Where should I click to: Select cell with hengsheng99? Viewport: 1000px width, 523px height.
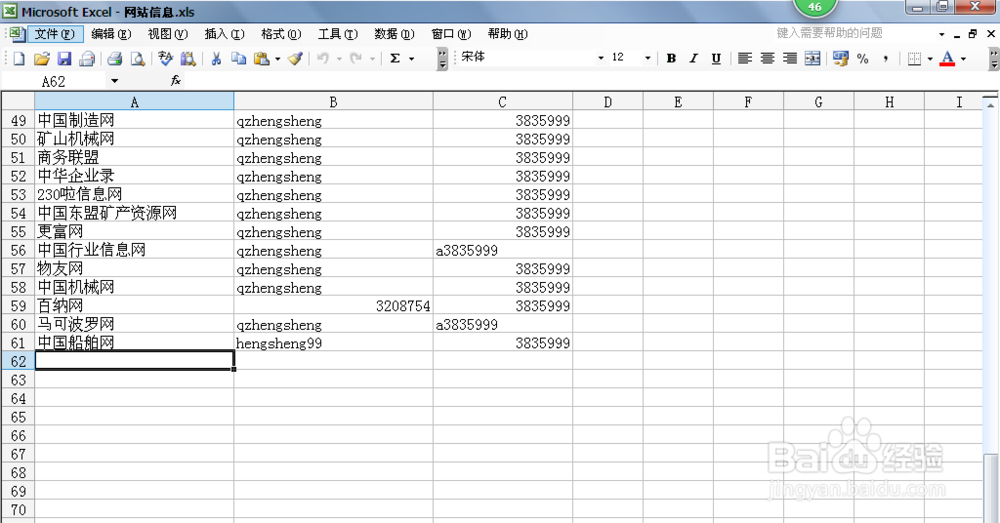[x=334, y=343]
